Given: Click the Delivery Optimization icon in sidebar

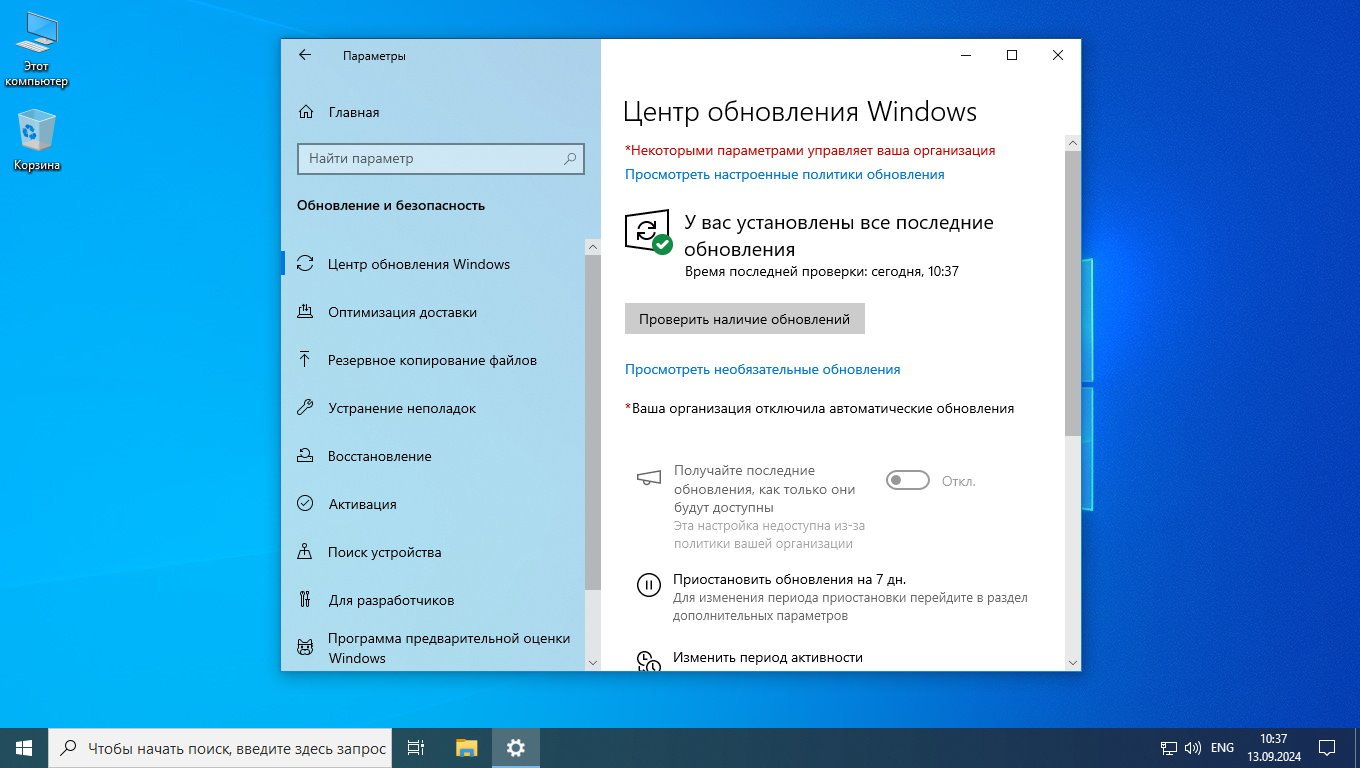Looking at the screenshot, I should click(x=305, y=312).
